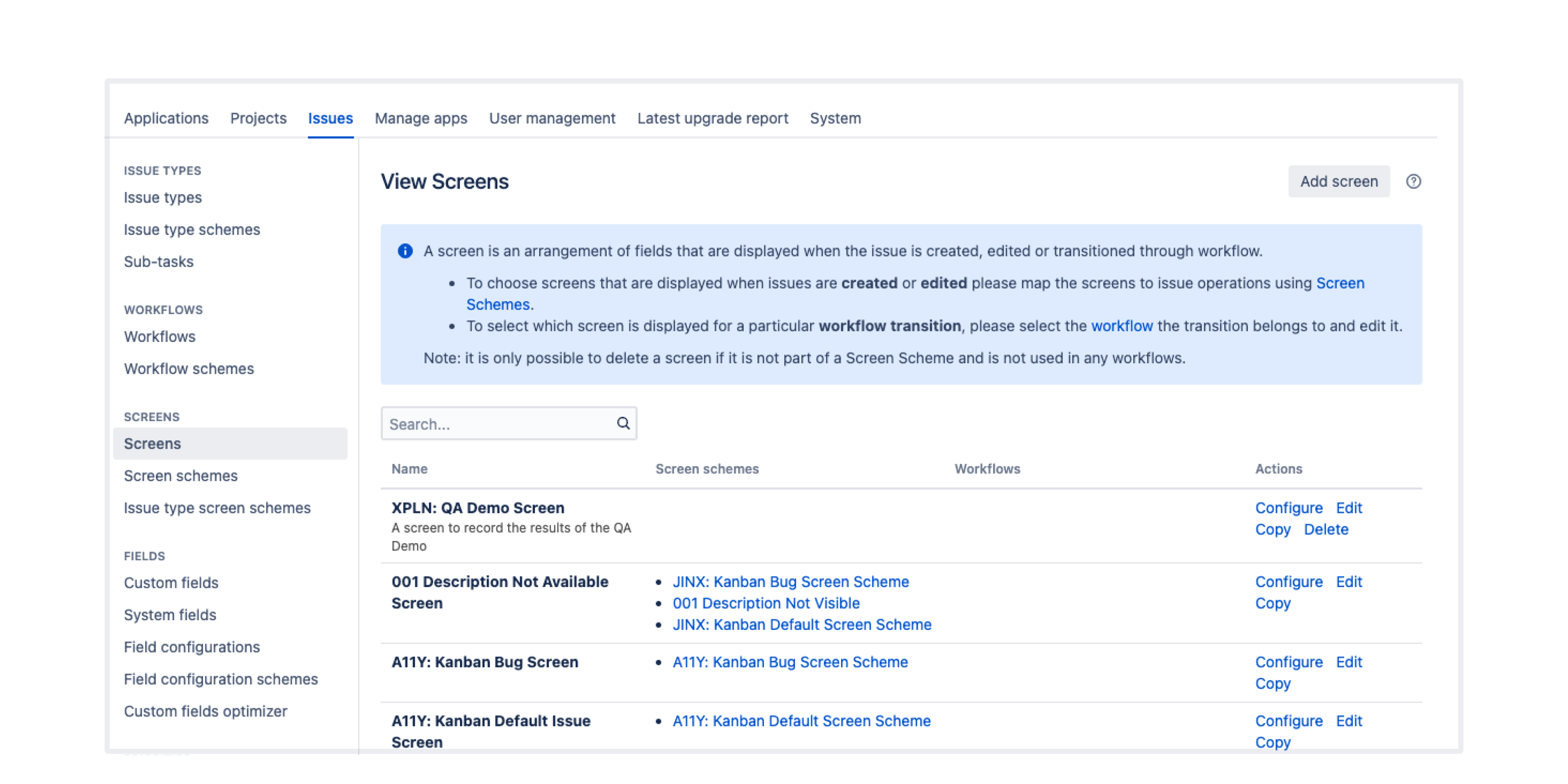Copy the 001 Description Not Available Screen
Image resolution: width=1568 pixels, height=784 pixels.
coord(1273,603)
